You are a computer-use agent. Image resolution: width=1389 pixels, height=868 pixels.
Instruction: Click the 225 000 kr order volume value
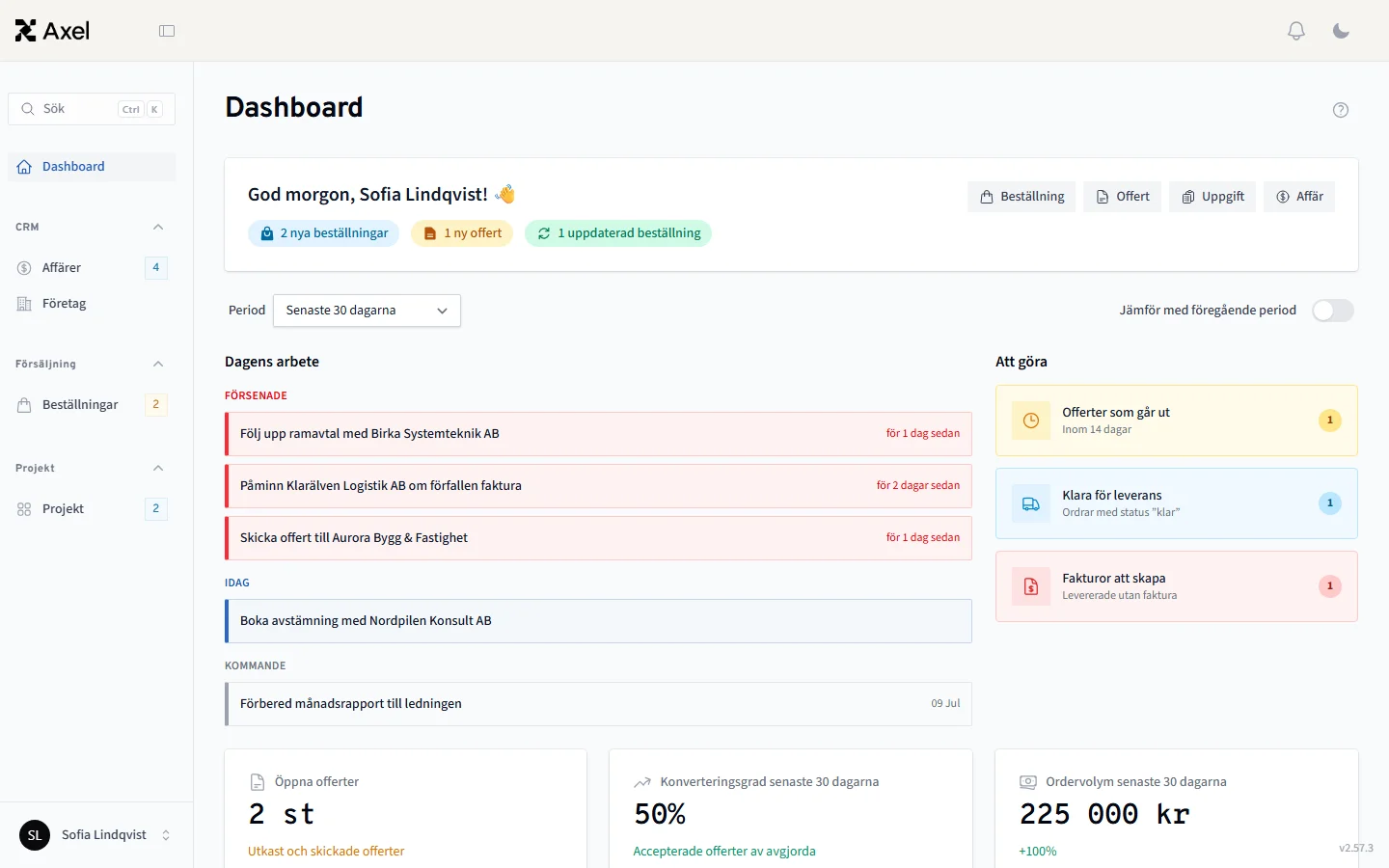1104,815
